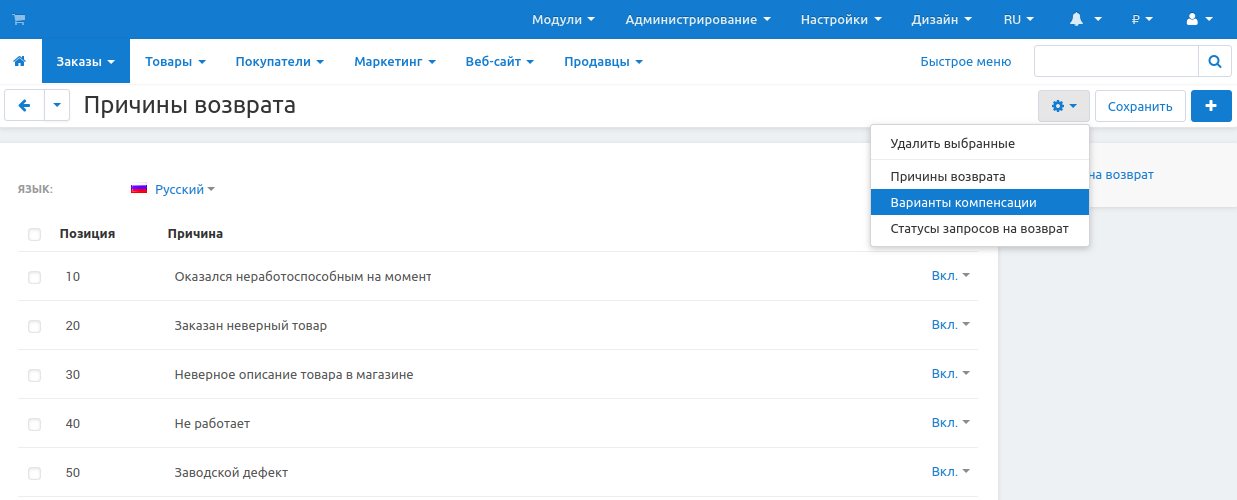Select checkbox for the 'Не работает' row
1237x500 pixels.
tap(35, 424)
